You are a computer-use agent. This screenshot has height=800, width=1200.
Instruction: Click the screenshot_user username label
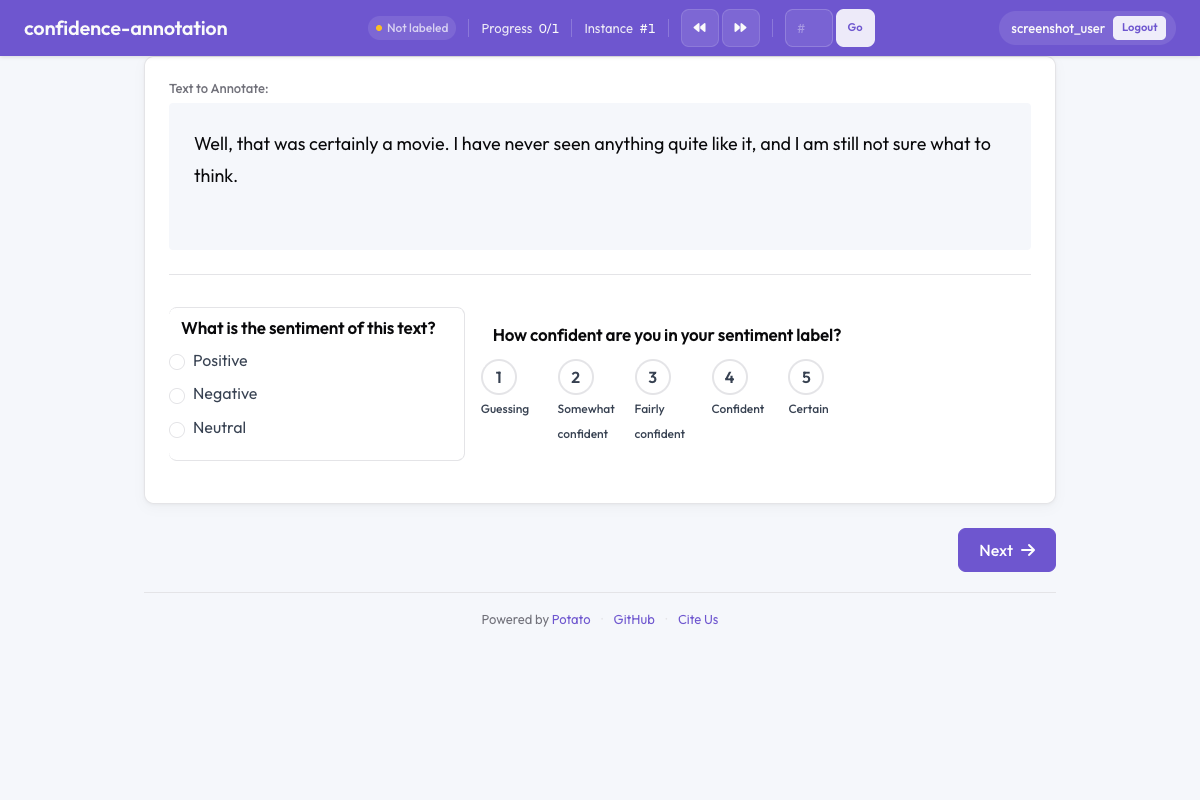[1058, 28]
